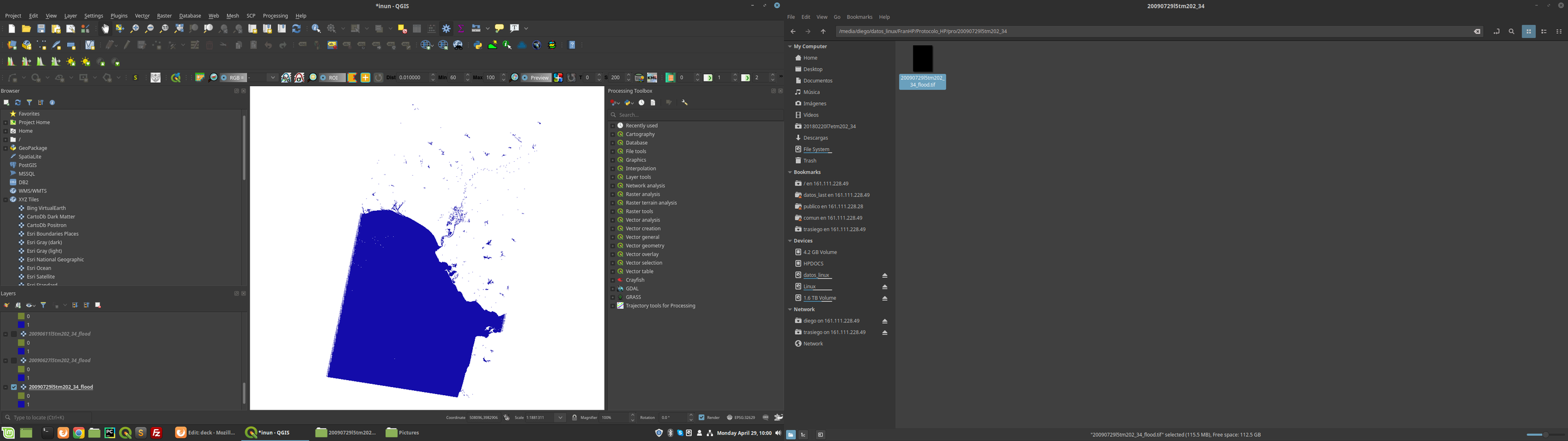Add a new vector shapefile layer
This screenshot has height=441, width=1568.
pos(41,45)
